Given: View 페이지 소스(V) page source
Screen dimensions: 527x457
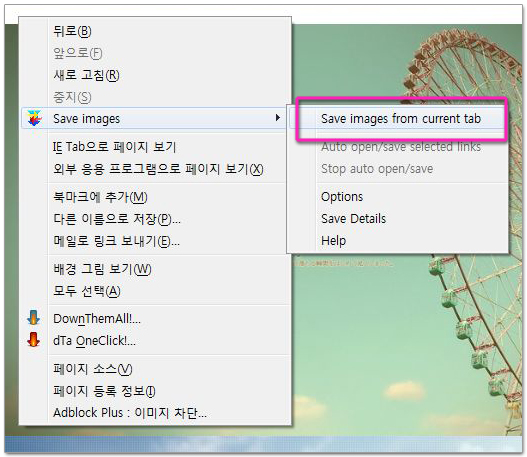Looking at the screenshot, I should coord(155,369).
